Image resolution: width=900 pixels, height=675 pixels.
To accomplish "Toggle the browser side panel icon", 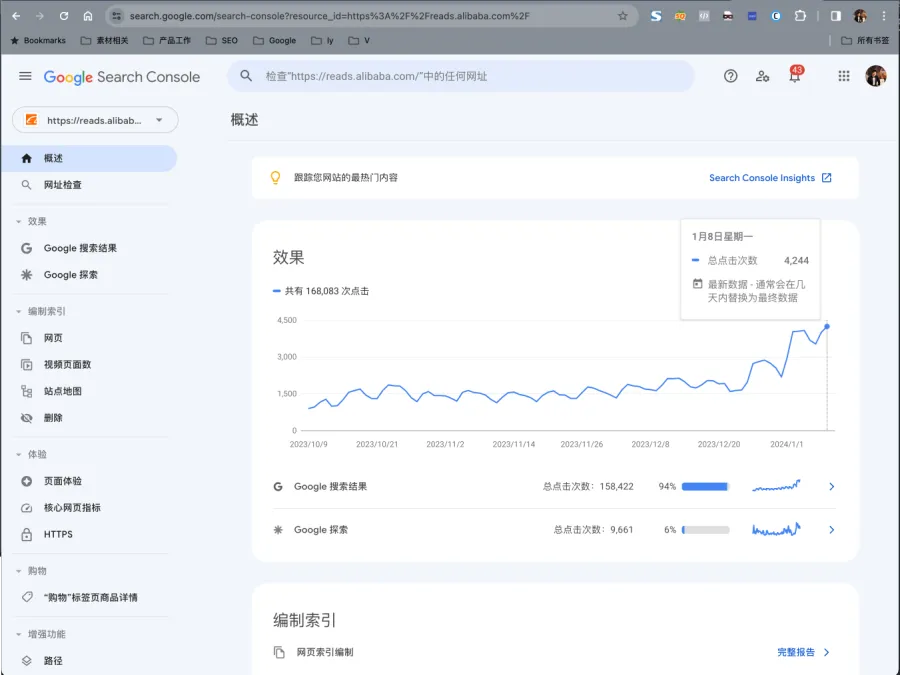I will [836, 16].
